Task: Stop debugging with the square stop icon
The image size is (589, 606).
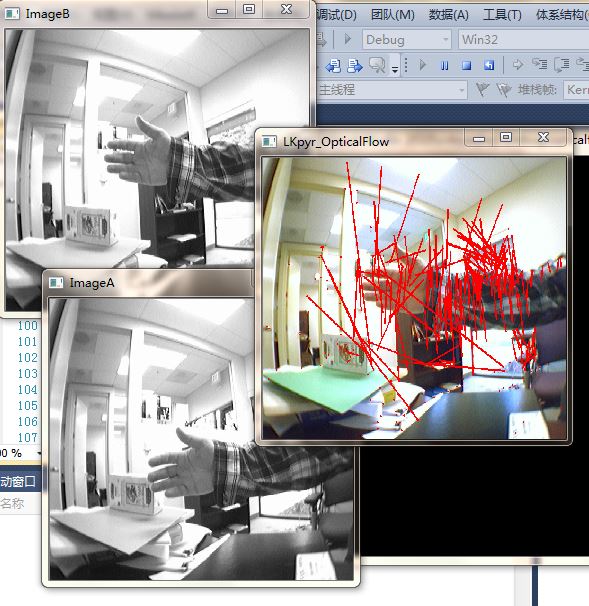Action: (x=466, y=65)
